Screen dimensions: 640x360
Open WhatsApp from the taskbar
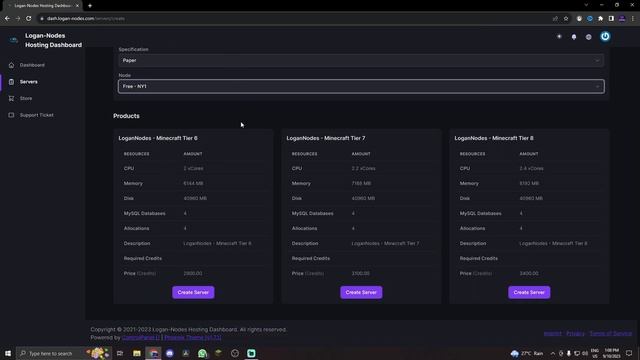[x=202, y=353]
